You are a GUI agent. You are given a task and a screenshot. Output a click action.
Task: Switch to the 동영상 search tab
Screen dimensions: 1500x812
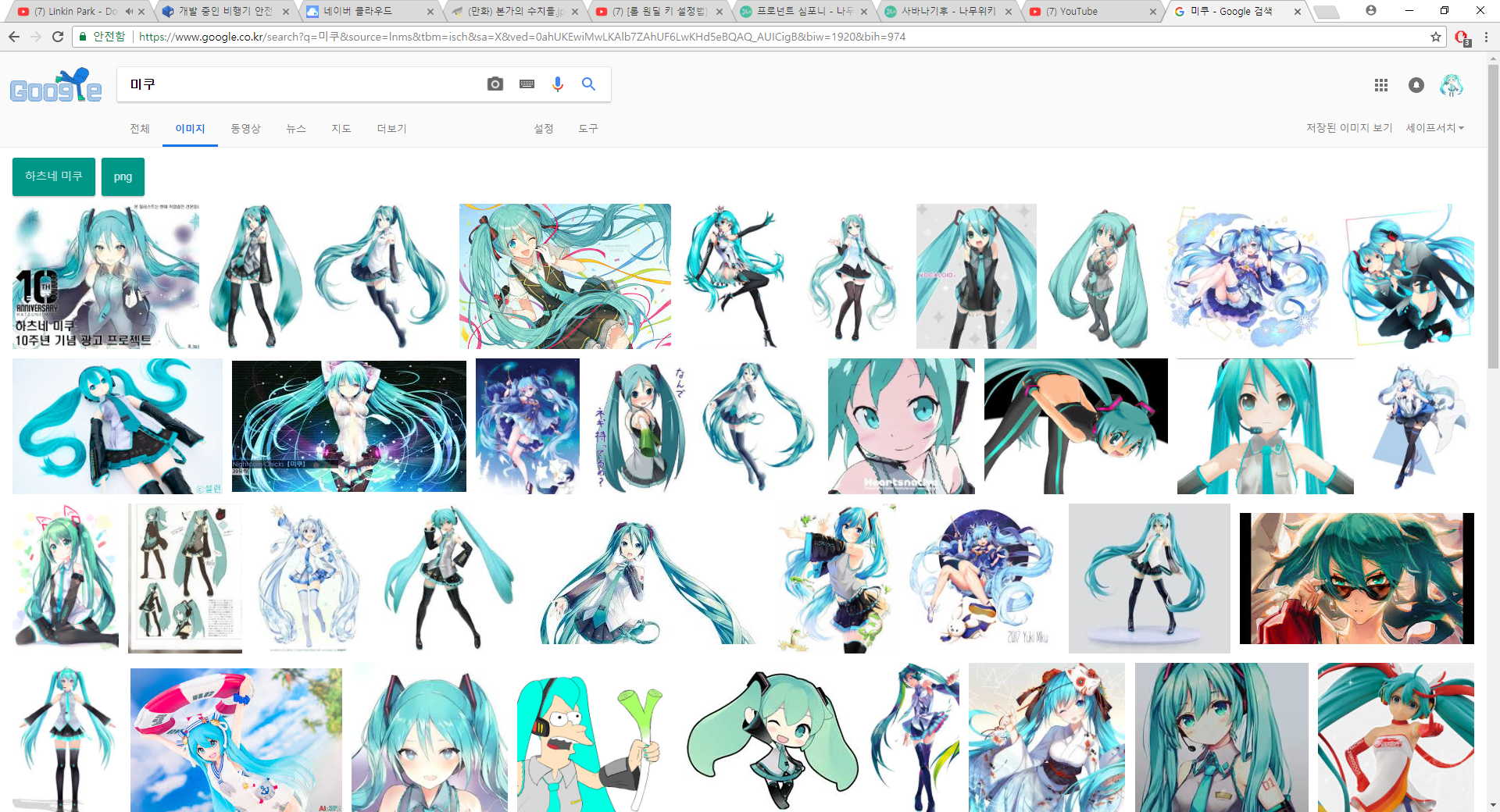click(245, 129)
